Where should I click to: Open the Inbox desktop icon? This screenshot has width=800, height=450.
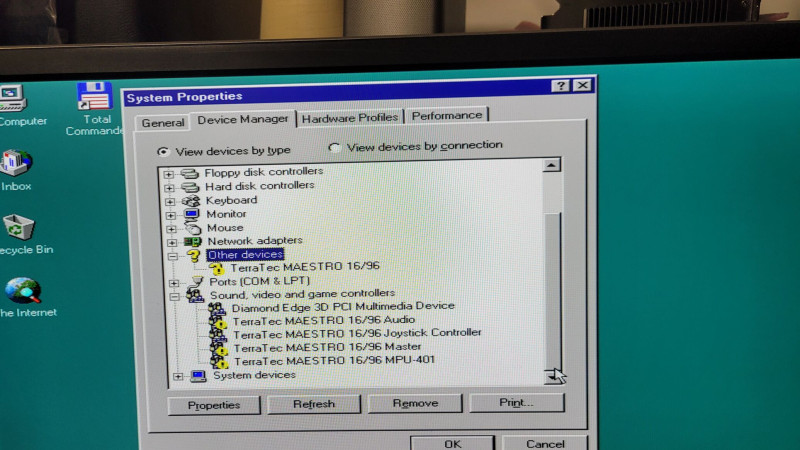pyautogui.click(x=16, y=170)
